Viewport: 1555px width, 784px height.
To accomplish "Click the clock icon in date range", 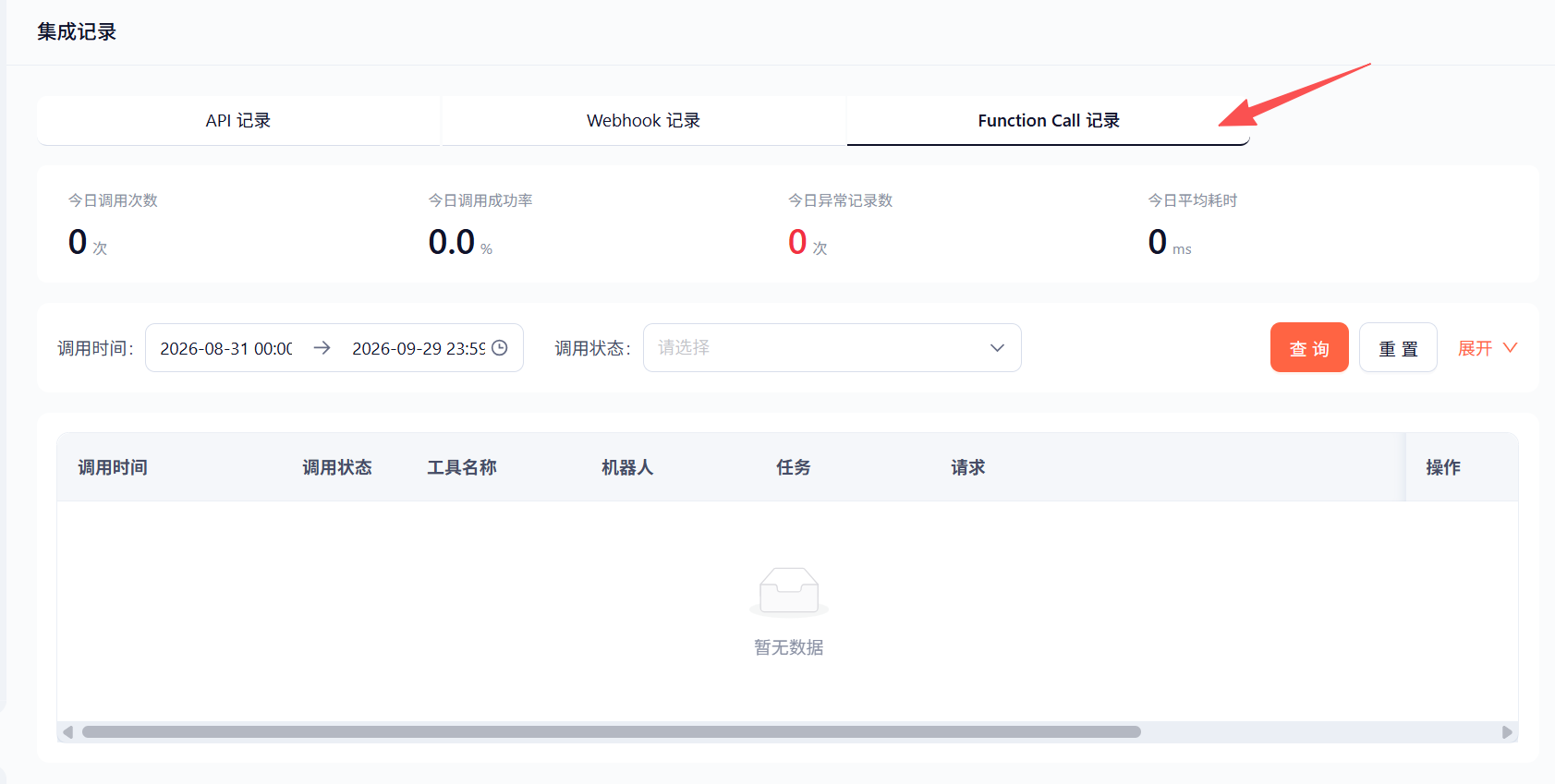I will [500, 348].
